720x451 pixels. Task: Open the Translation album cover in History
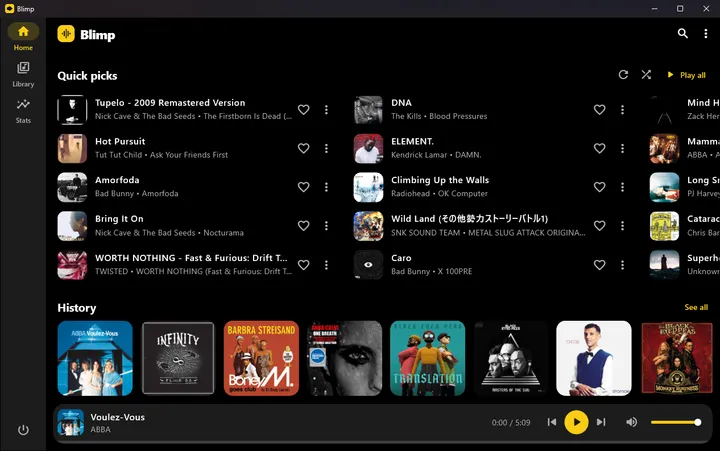click(x=428, y=358)
